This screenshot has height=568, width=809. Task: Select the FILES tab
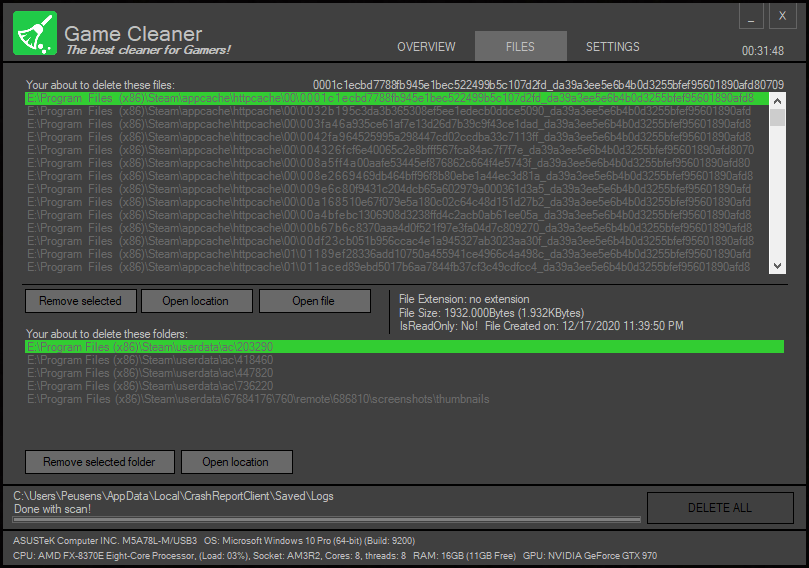521,46
